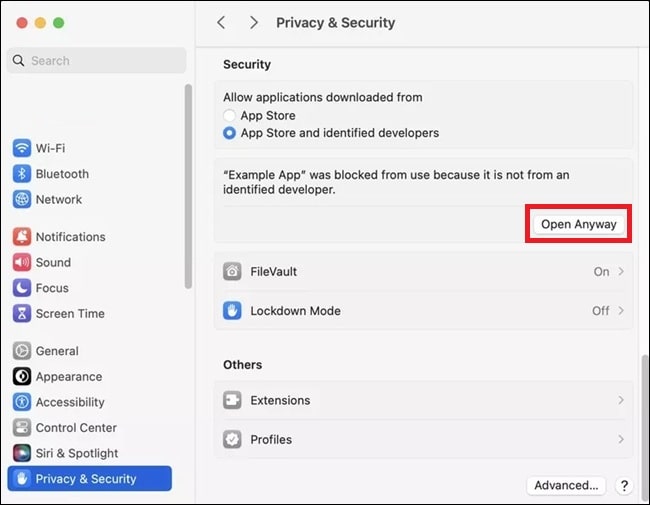Open the Advanced… button

coord(566,486)
